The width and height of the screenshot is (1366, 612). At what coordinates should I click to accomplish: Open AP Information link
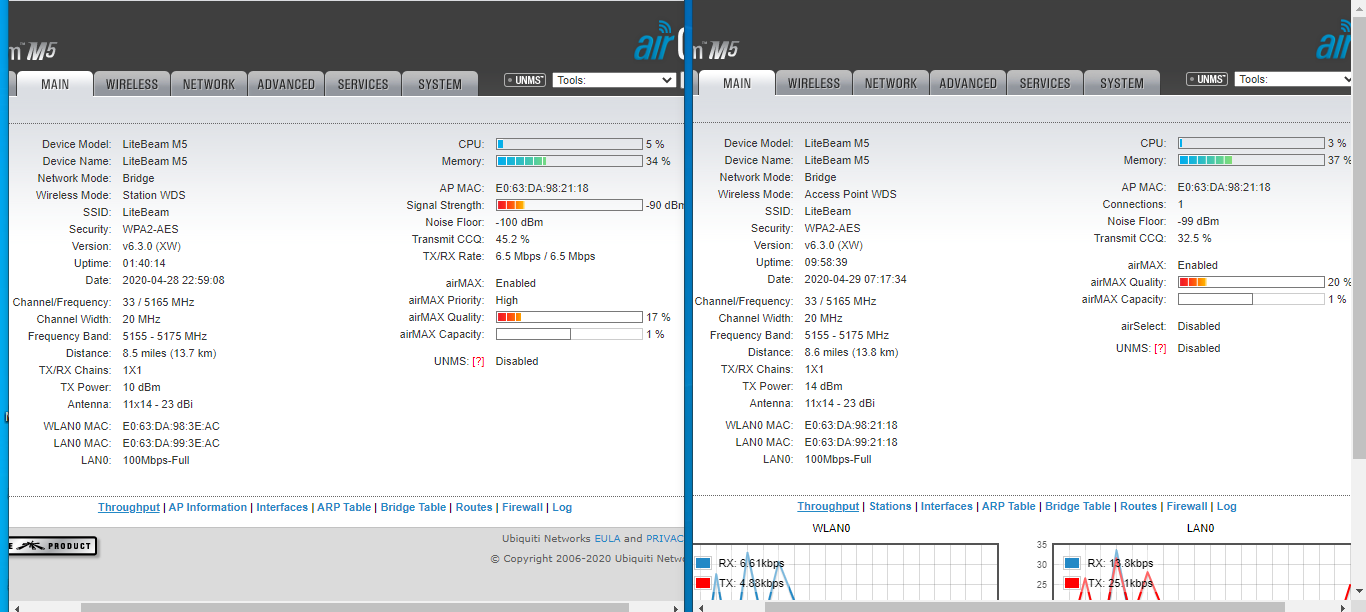tap(208, 507)
